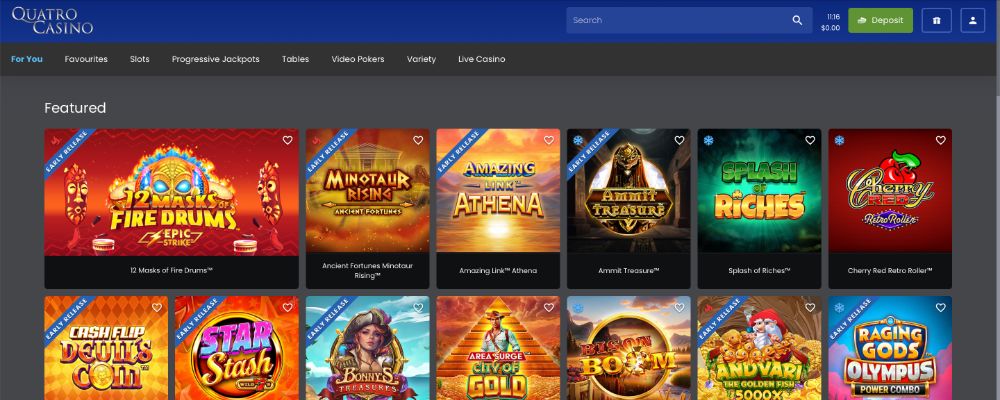
Task: Click heart icon on Raging Gods Olympus
Action: pyautogui.click(x=941, y=307)
